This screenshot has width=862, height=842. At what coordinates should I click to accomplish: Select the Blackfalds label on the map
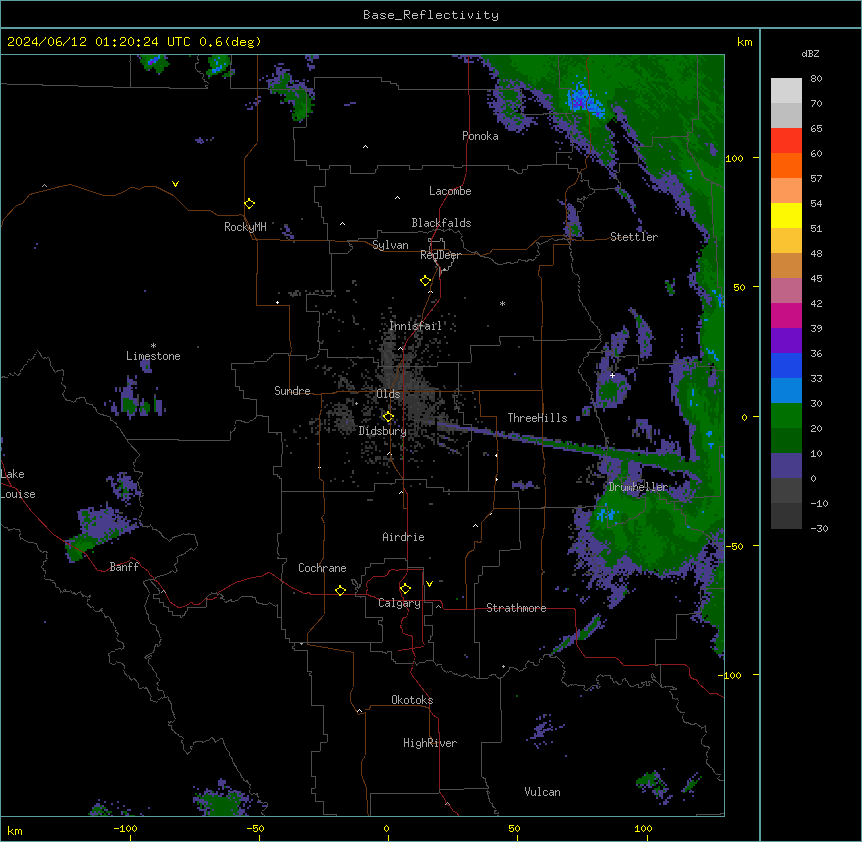441,223
